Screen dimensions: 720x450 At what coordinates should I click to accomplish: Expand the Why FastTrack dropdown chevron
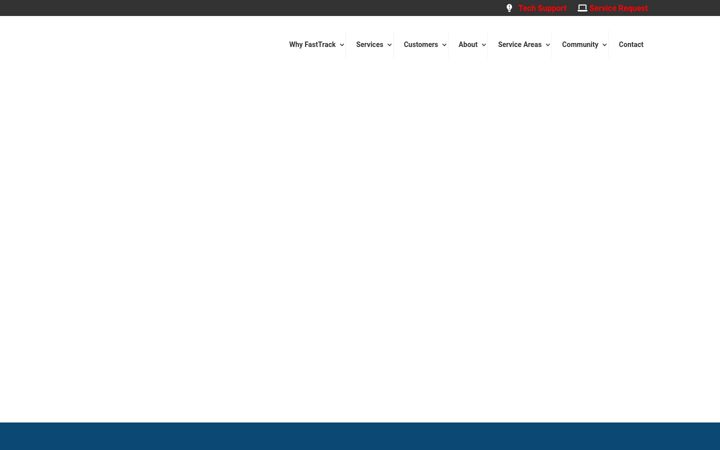tap(342, 45)
